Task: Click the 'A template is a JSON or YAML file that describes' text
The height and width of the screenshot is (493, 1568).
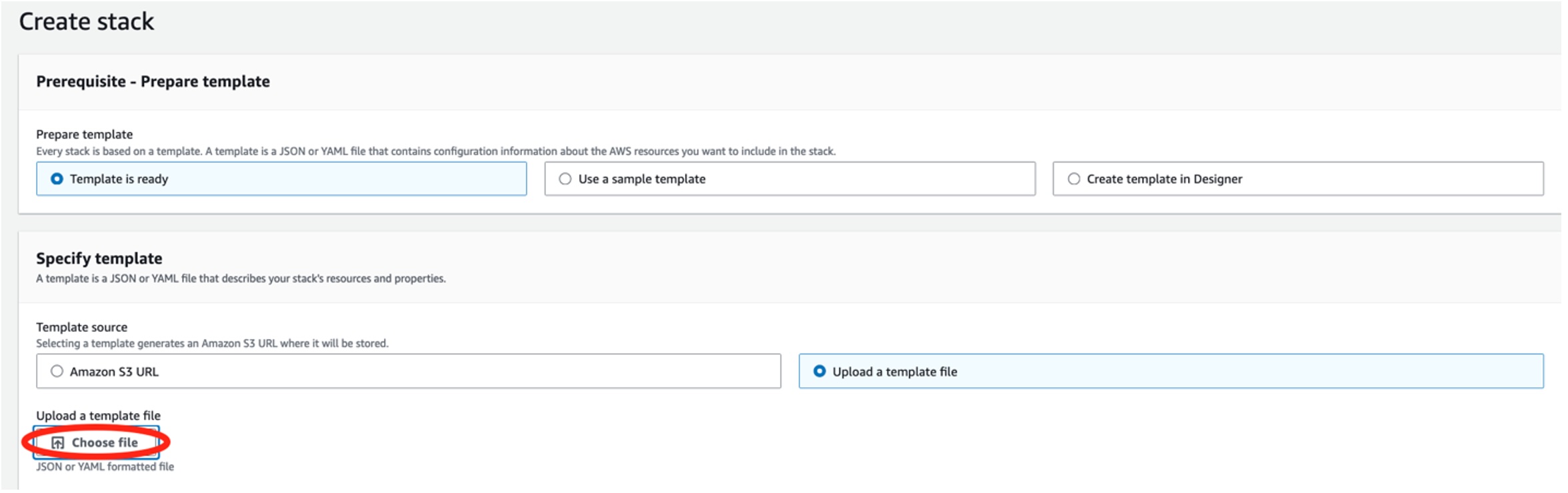Action: [x=241, y=278]
